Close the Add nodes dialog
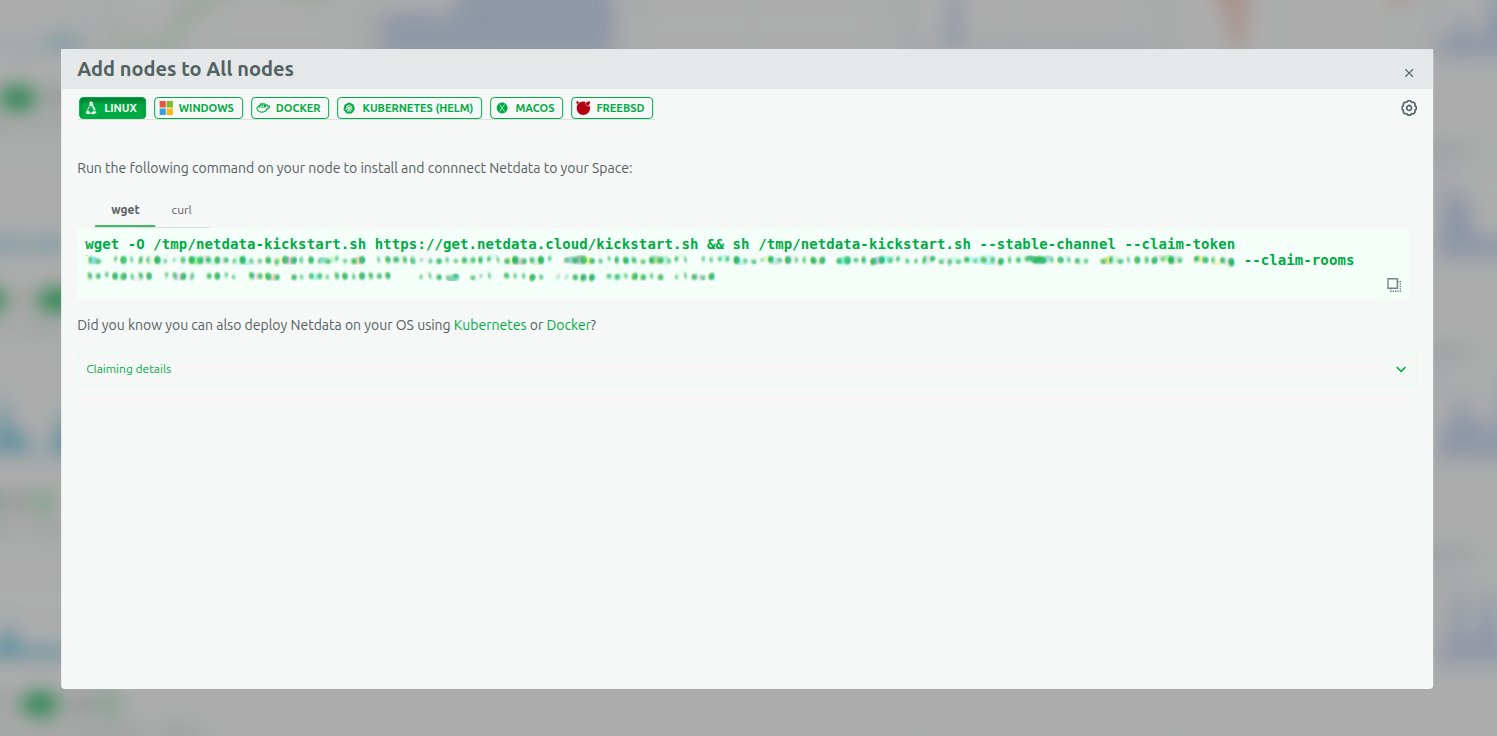 [1408, 73]
